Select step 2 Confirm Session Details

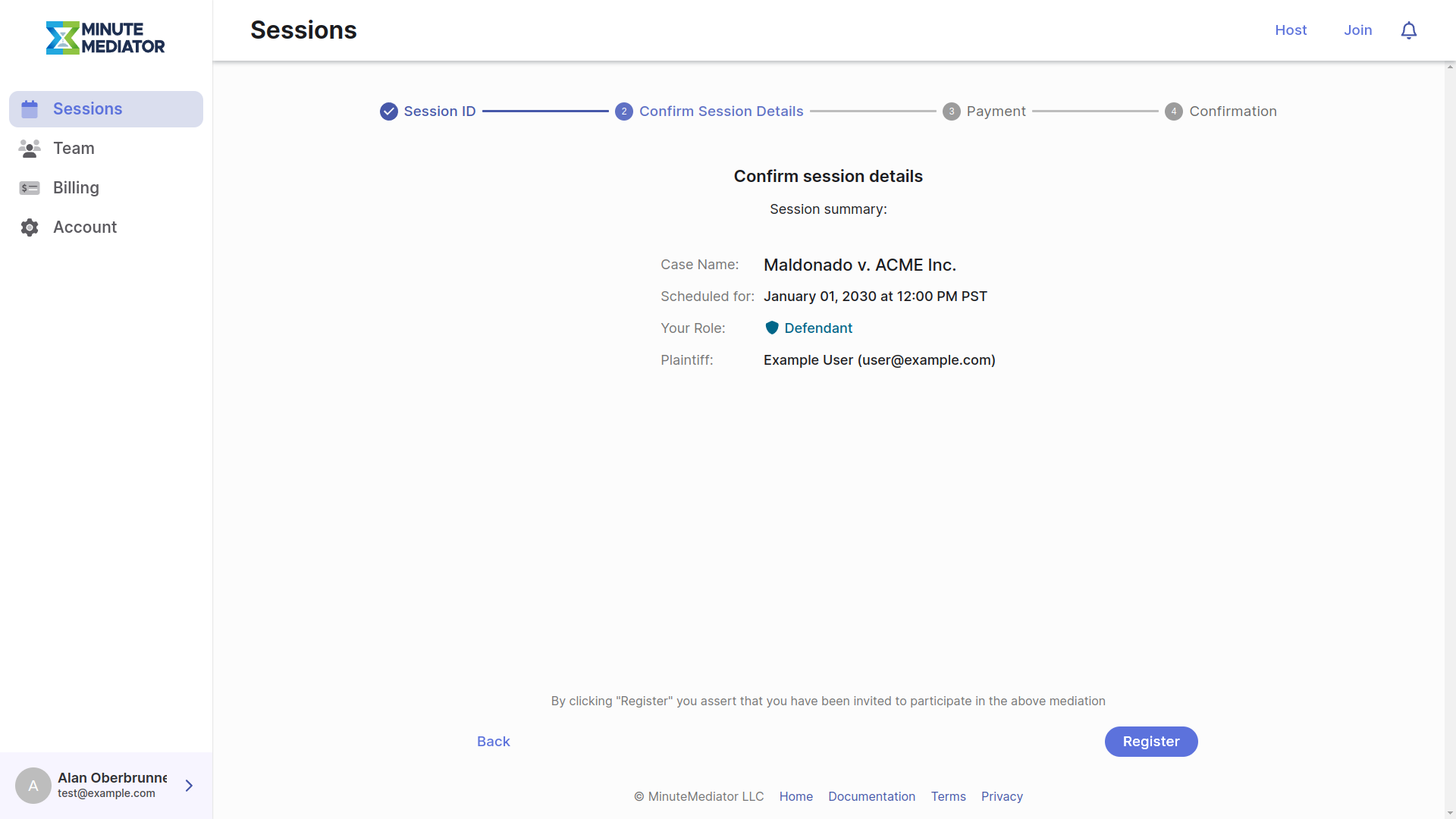click(624, 111)
